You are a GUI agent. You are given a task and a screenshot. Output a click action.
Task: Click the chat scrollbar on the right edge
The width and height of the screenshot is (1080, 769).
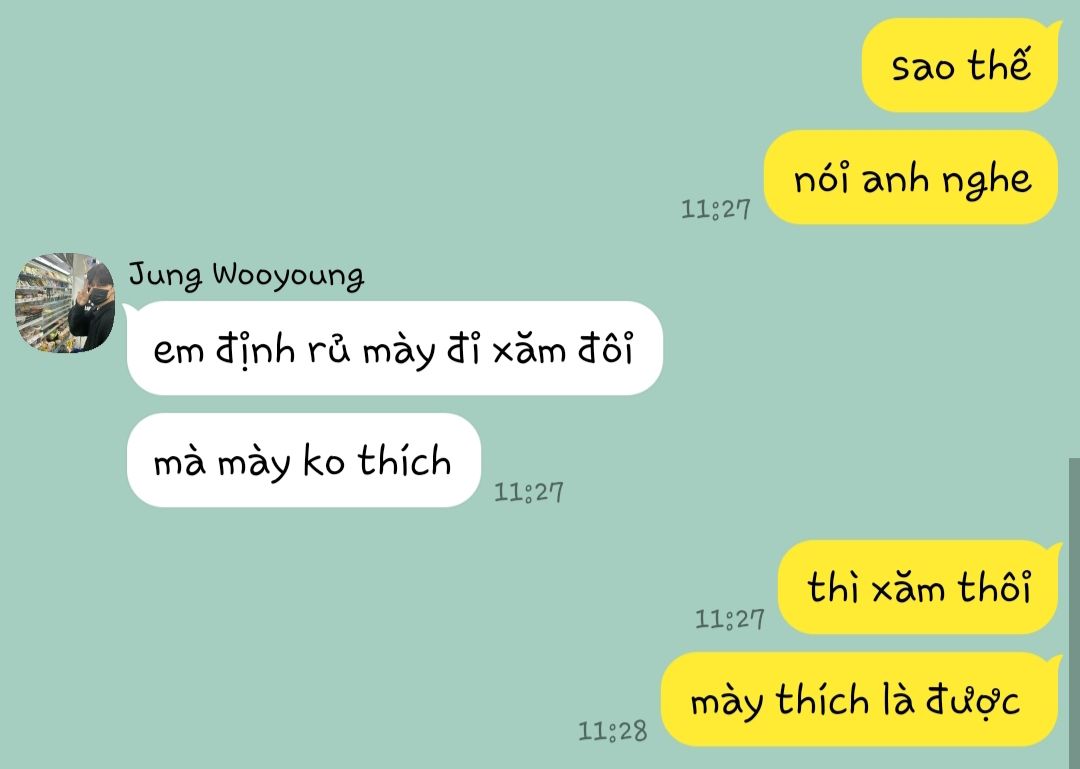(x=1074, y=613)
